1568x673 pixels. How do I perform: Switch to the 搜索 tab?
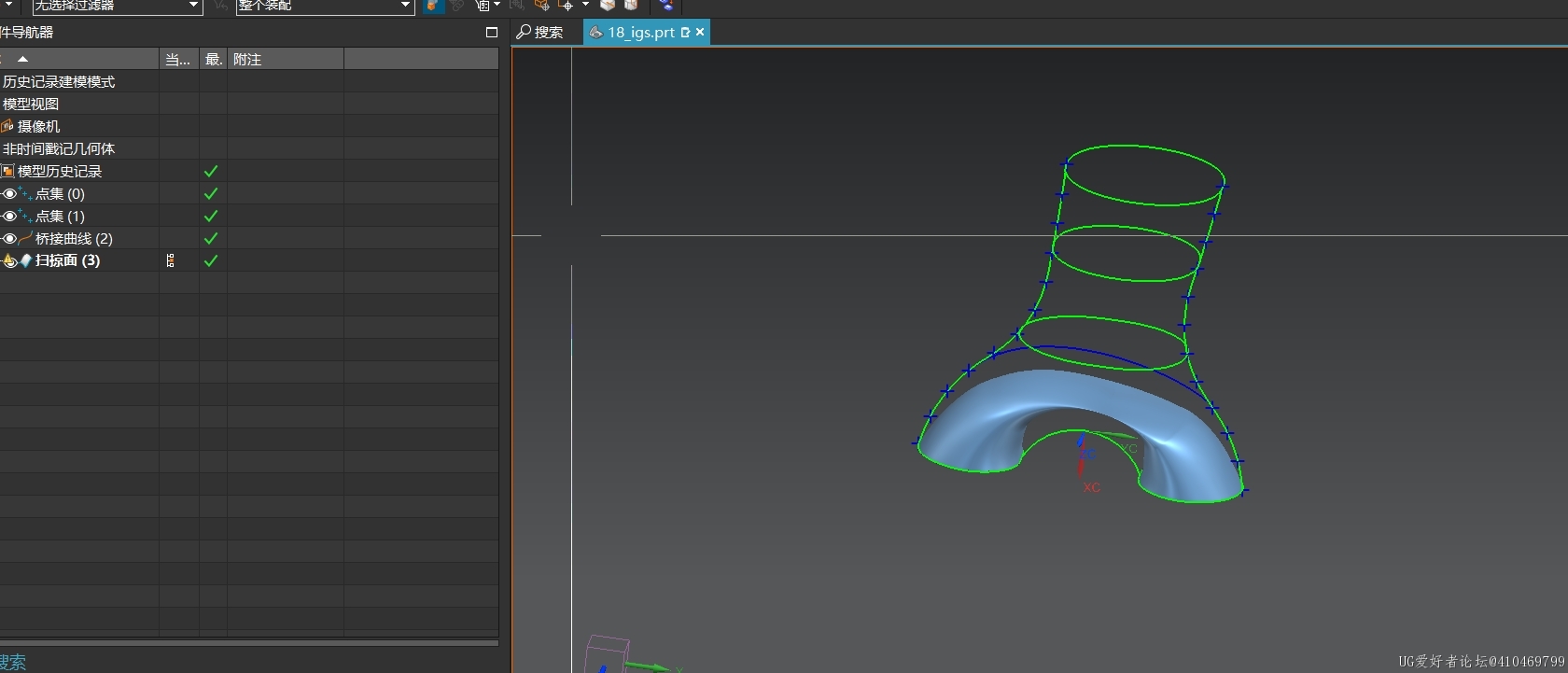click(540, 32)
